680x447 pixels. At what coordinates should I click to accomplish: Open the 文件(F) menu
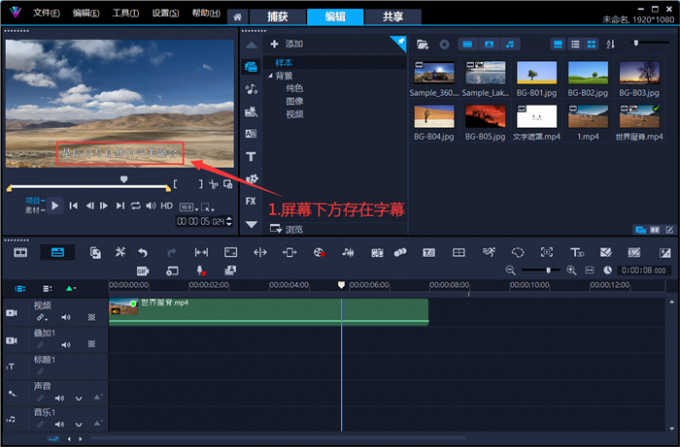pos(46,14)
